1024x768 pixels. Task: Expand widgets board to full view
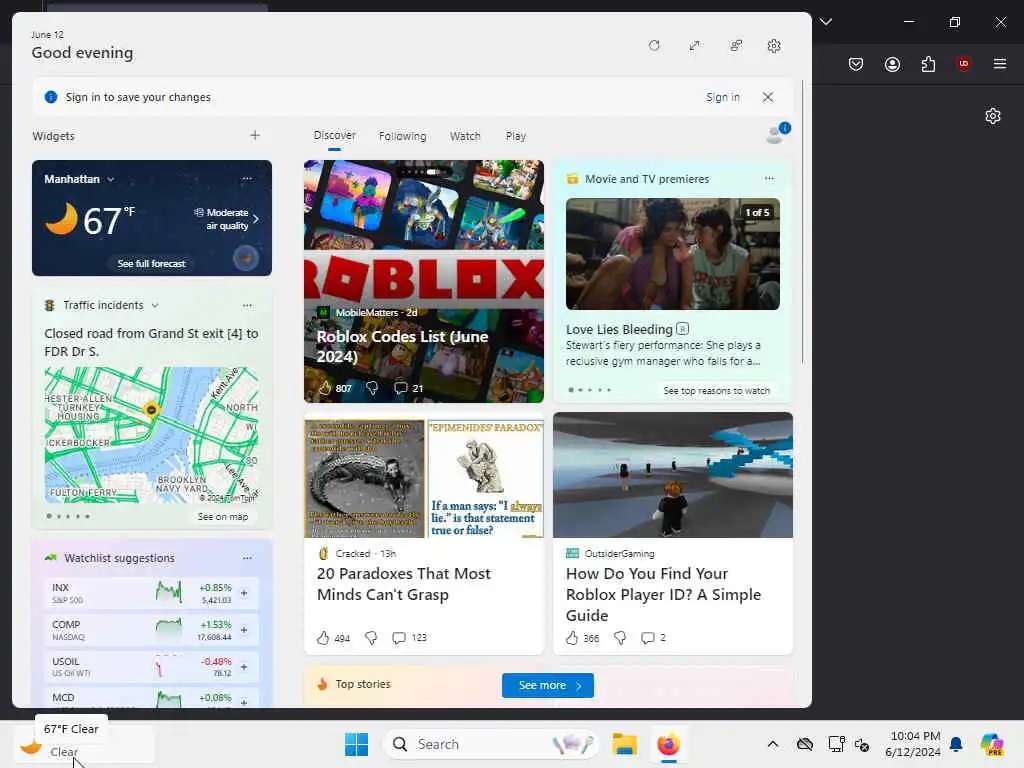coord(694,46)
